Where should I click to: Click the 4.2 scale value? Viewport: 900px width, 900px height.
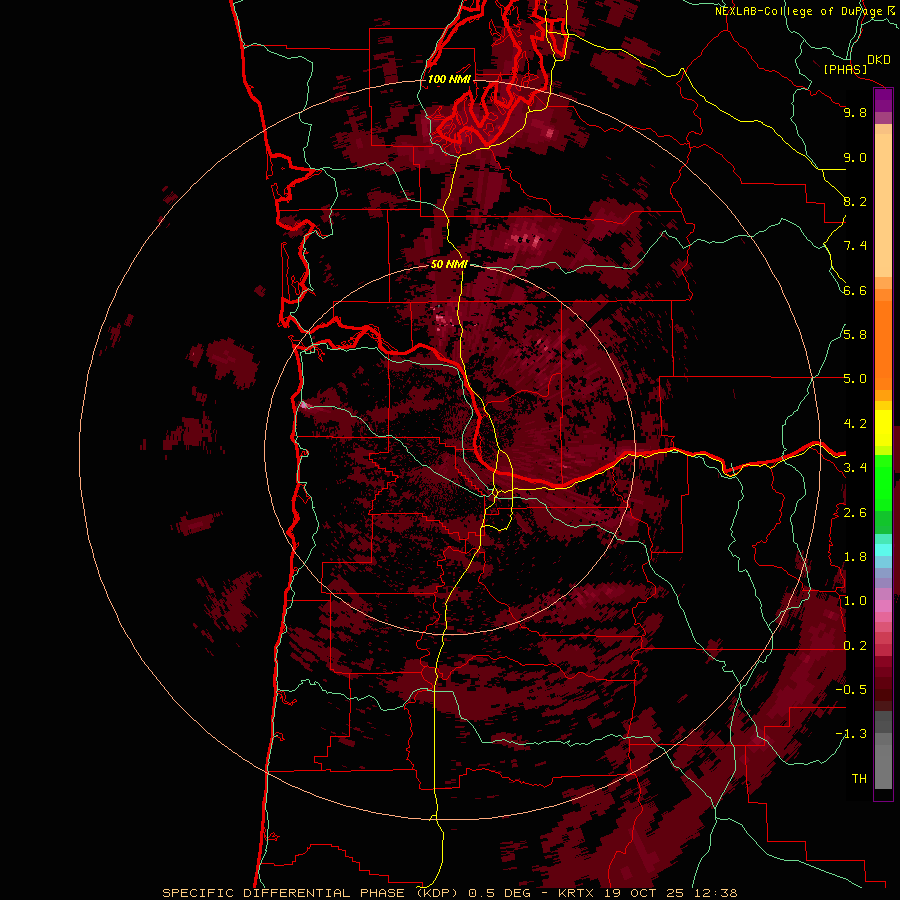click(855, 424)
